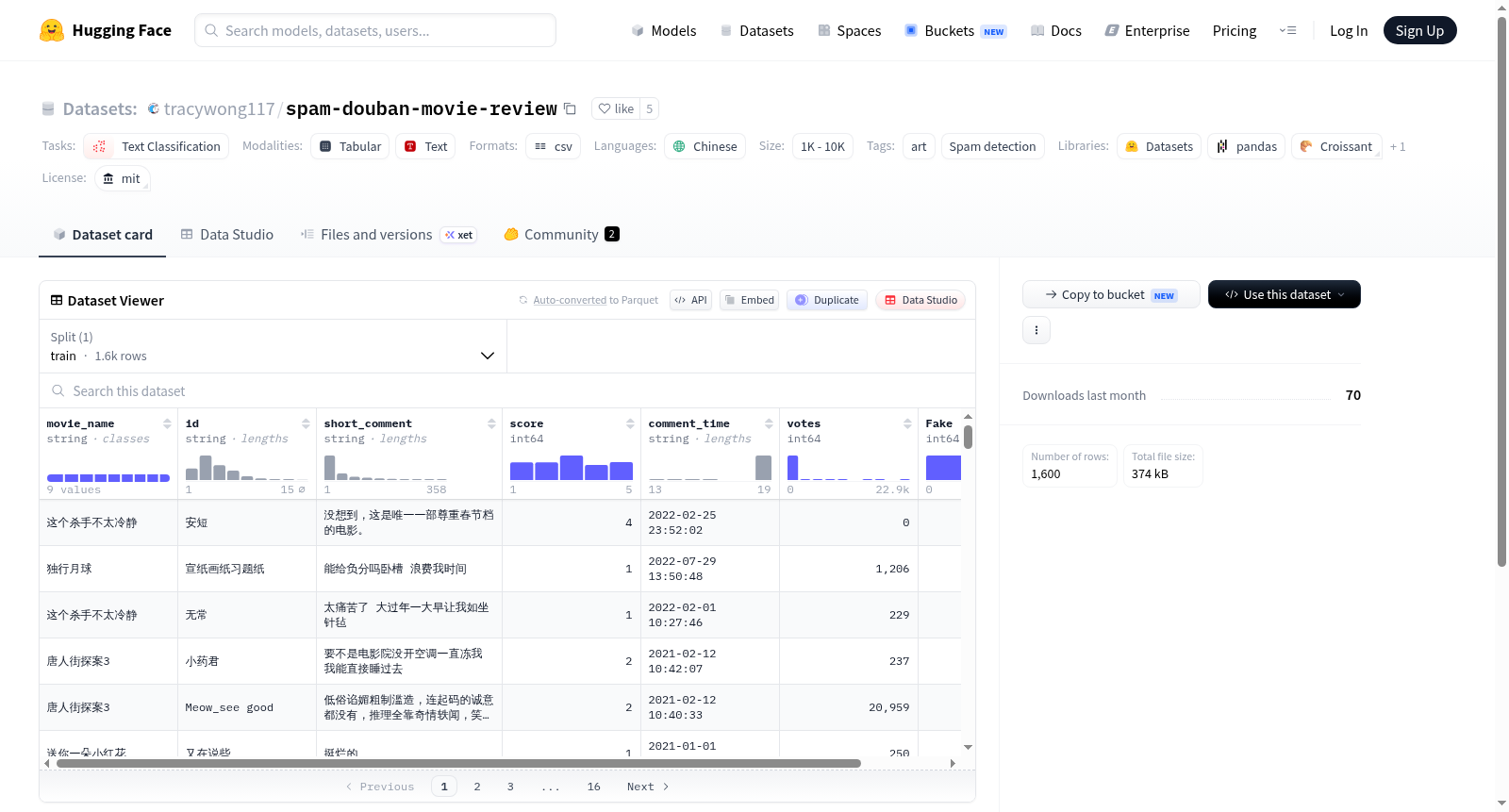1509x812 pixels.
Task: Go to Next page of rows
Action: pyautogui.click(x=648, y=787)
